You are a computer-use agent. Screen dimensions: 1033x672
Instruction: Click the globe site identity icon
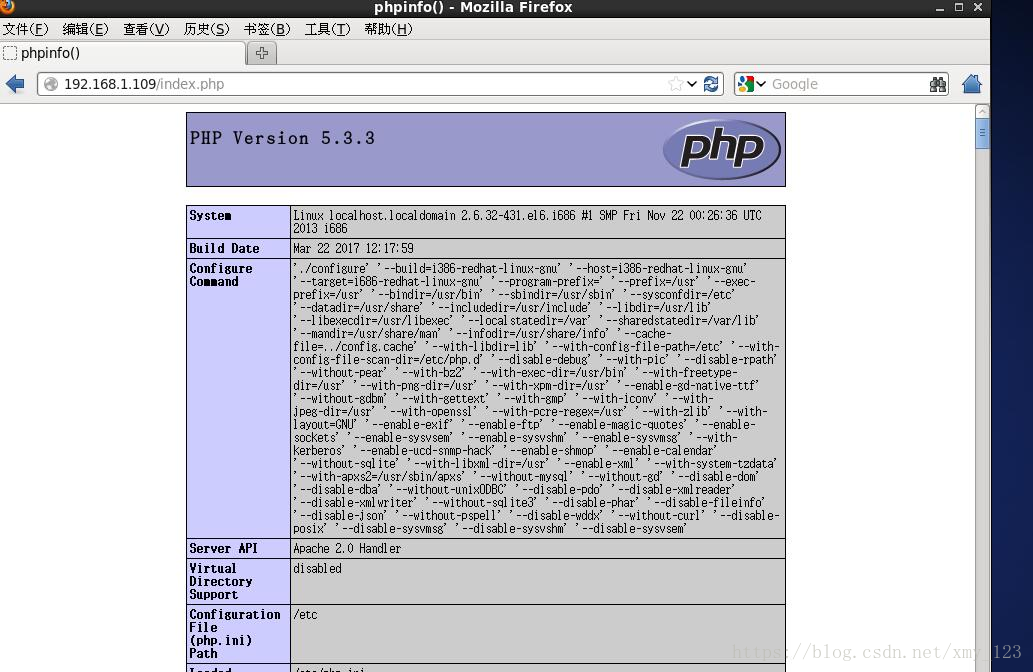(x=51, y=84)
